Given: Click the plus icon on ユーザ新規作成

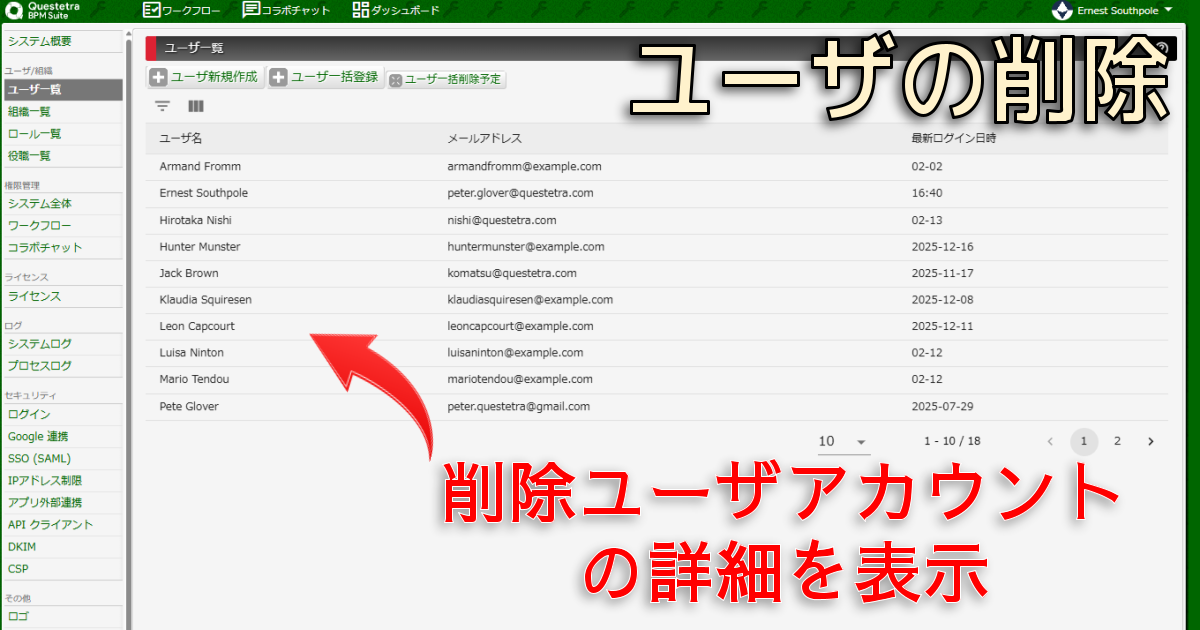Looking at the screenshot, I should point(159,77).
